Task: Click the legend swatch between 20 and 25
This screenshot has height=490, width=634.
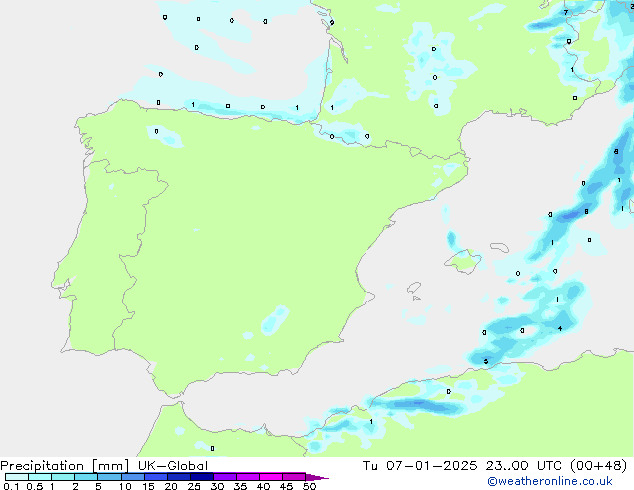Action: tap(179, 477)
